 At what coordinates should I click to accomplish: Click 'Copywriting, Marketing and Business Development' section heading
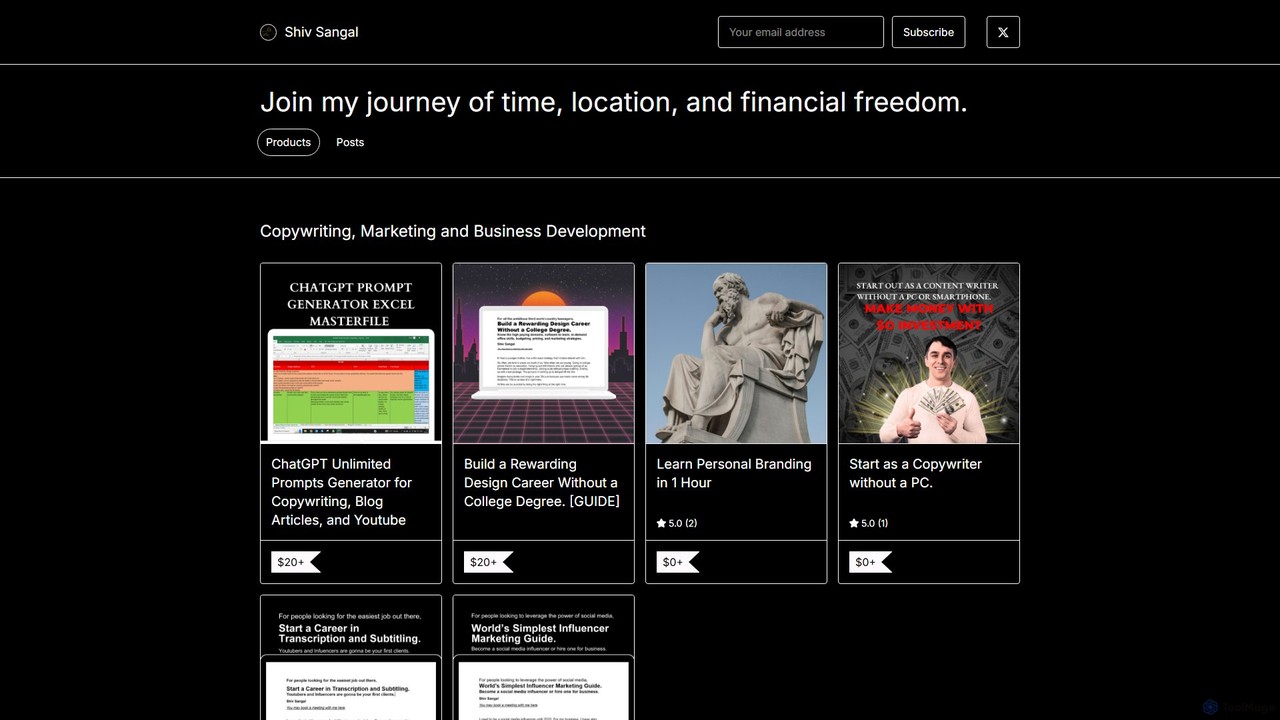453,231
